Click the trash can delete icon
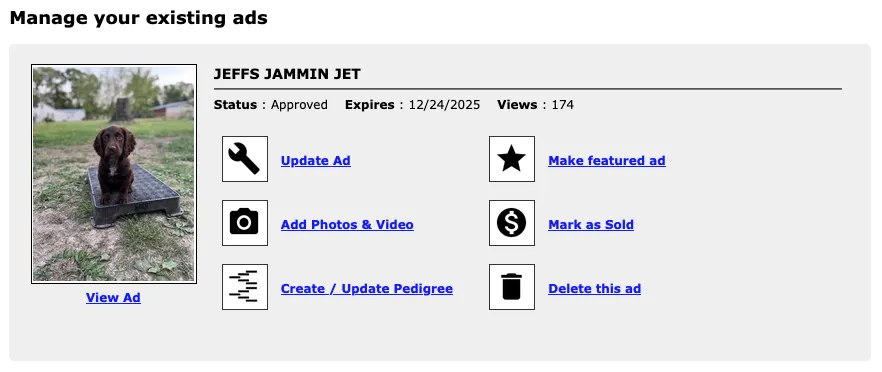882x372 pixels. pyautogui.click(x=512, y=287)
